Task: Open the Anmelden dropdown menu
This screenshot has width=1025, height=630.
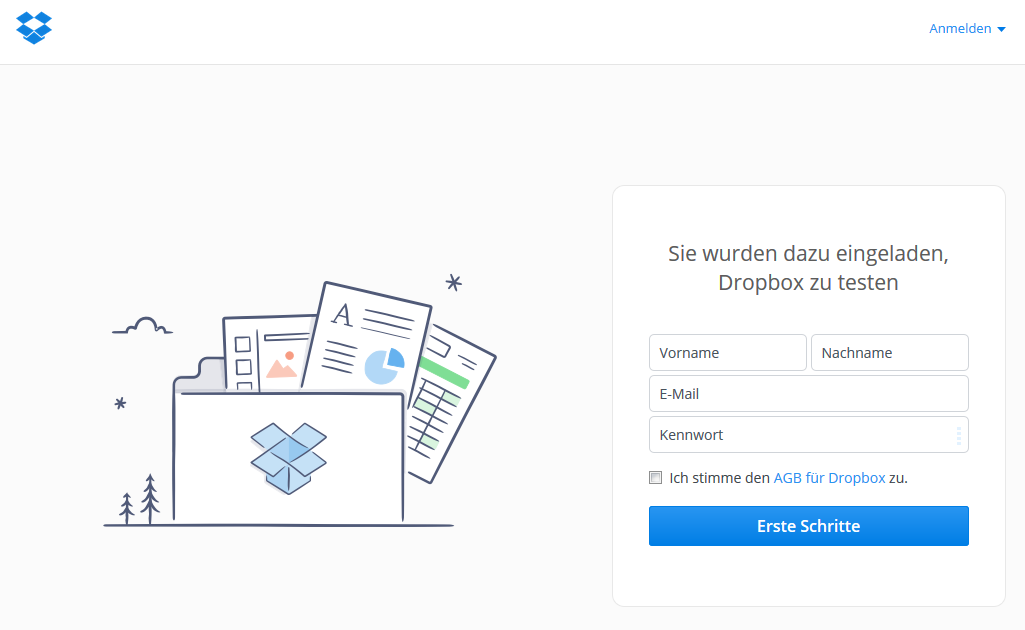Action: 967,29
